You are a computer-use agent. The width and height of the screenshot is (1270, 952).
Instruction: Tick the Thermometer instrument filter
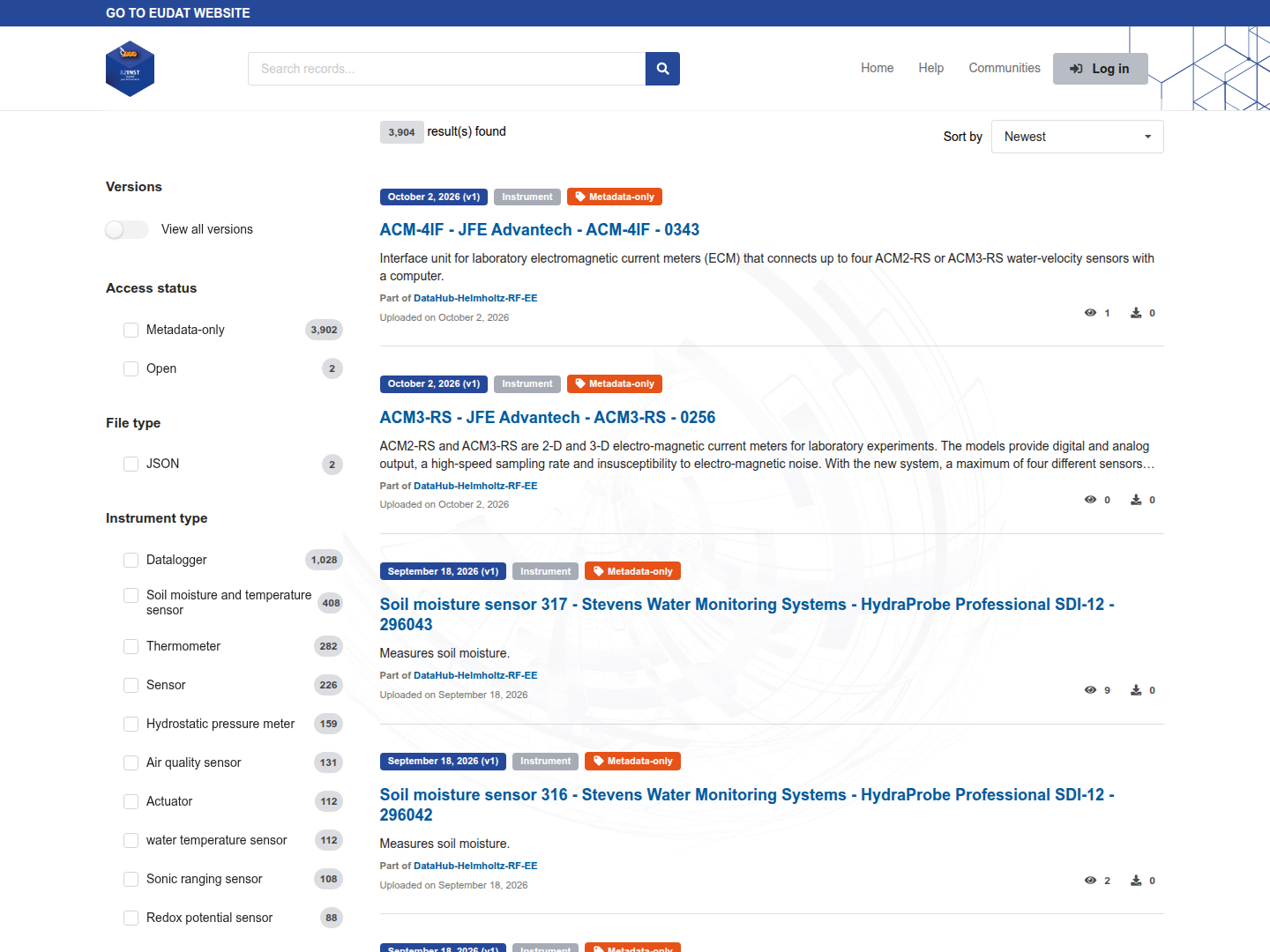pyautogui.click(x=131, y=646)
